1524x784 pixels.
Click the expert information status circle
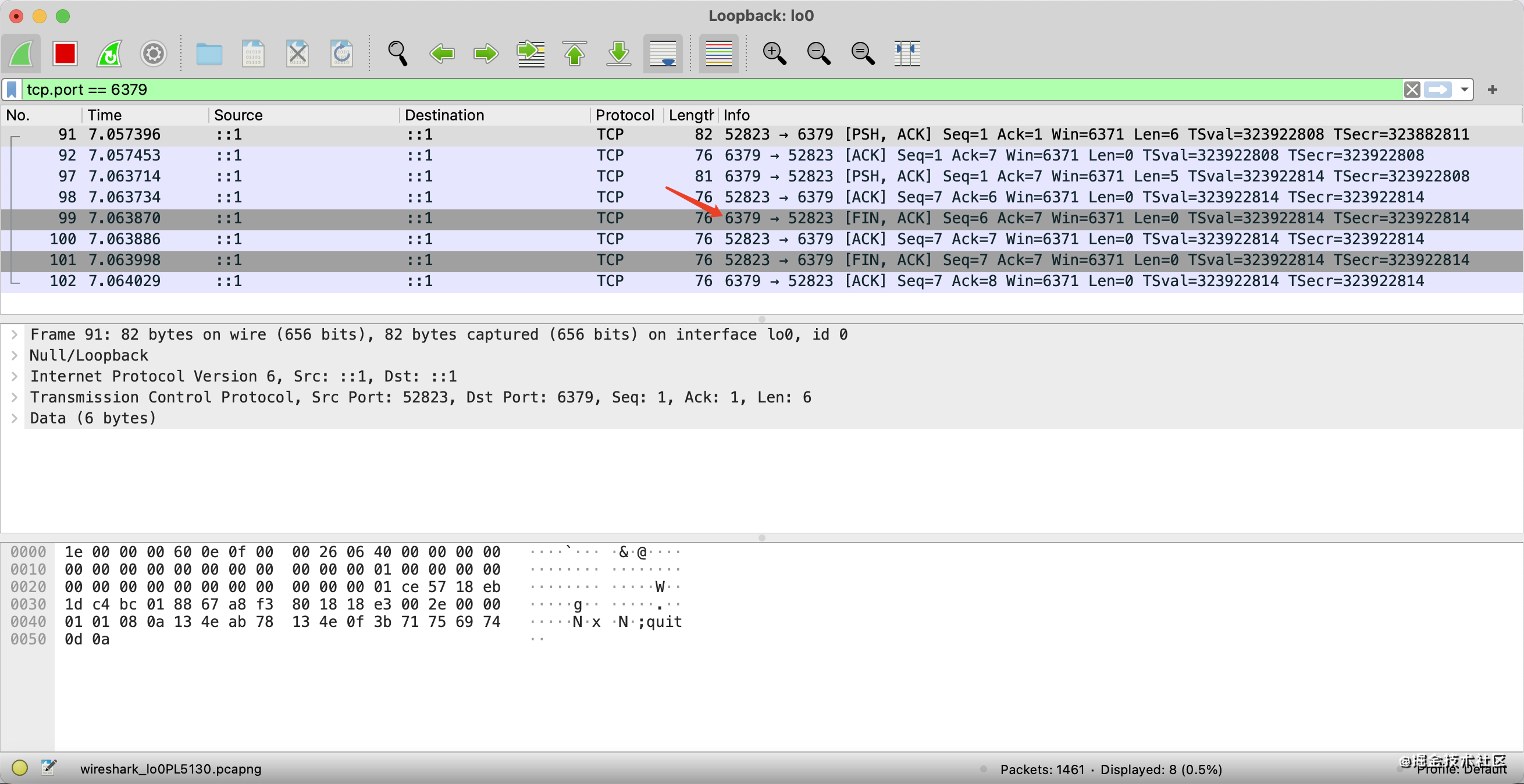[x=20, y=768]
